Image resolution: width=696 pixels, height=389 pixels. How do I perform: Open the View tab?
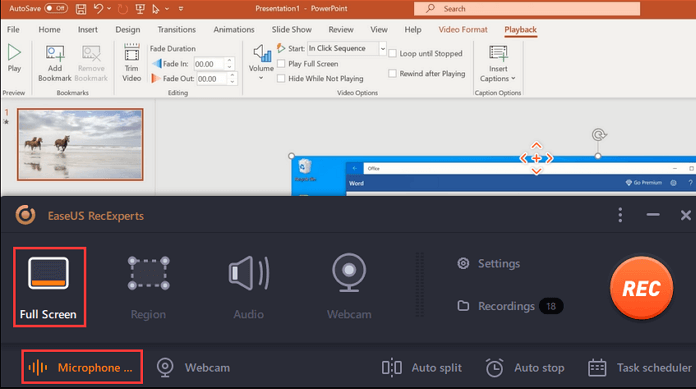pos(379,29)
